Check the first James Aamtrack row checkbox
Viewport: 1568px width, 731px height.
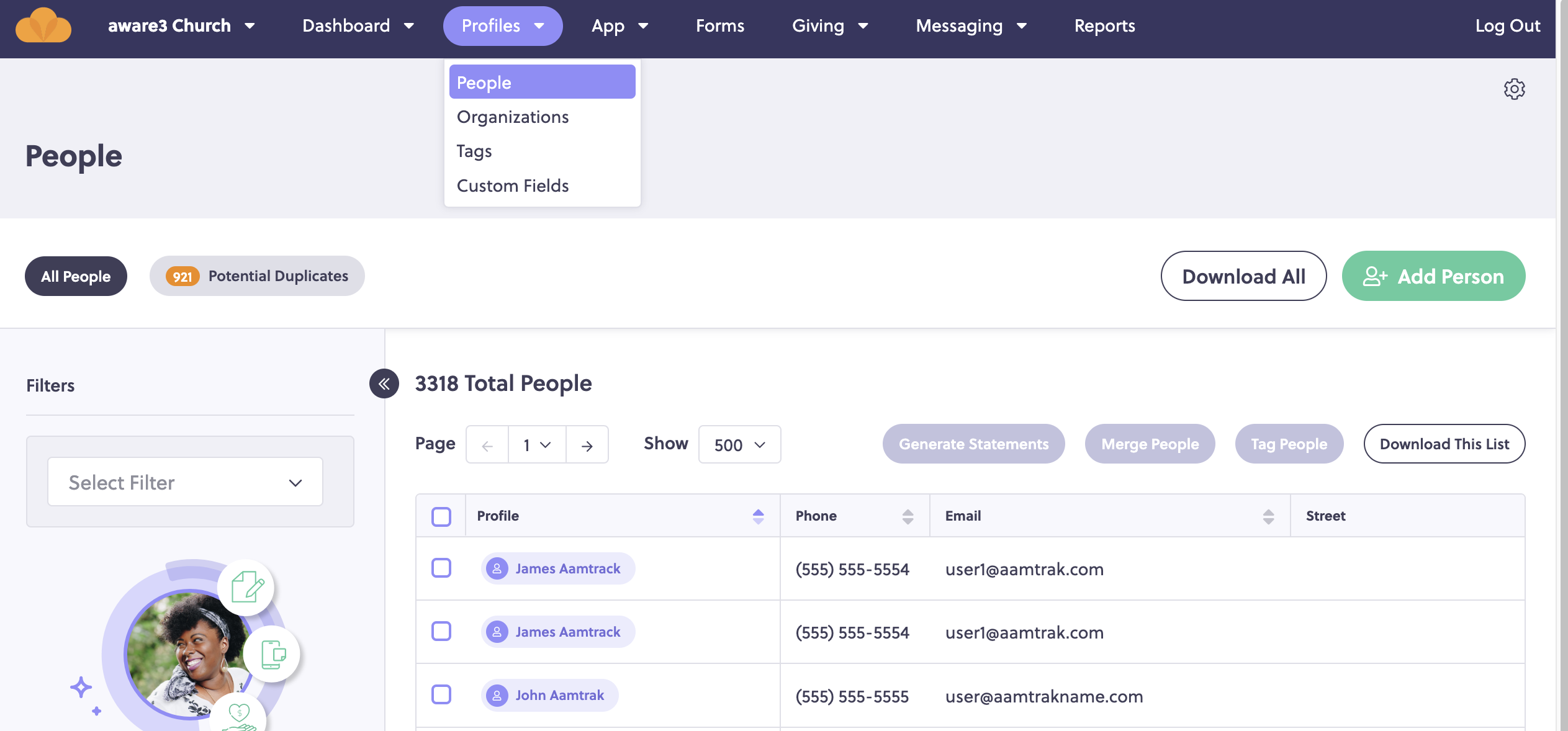[x=441, y=568]
